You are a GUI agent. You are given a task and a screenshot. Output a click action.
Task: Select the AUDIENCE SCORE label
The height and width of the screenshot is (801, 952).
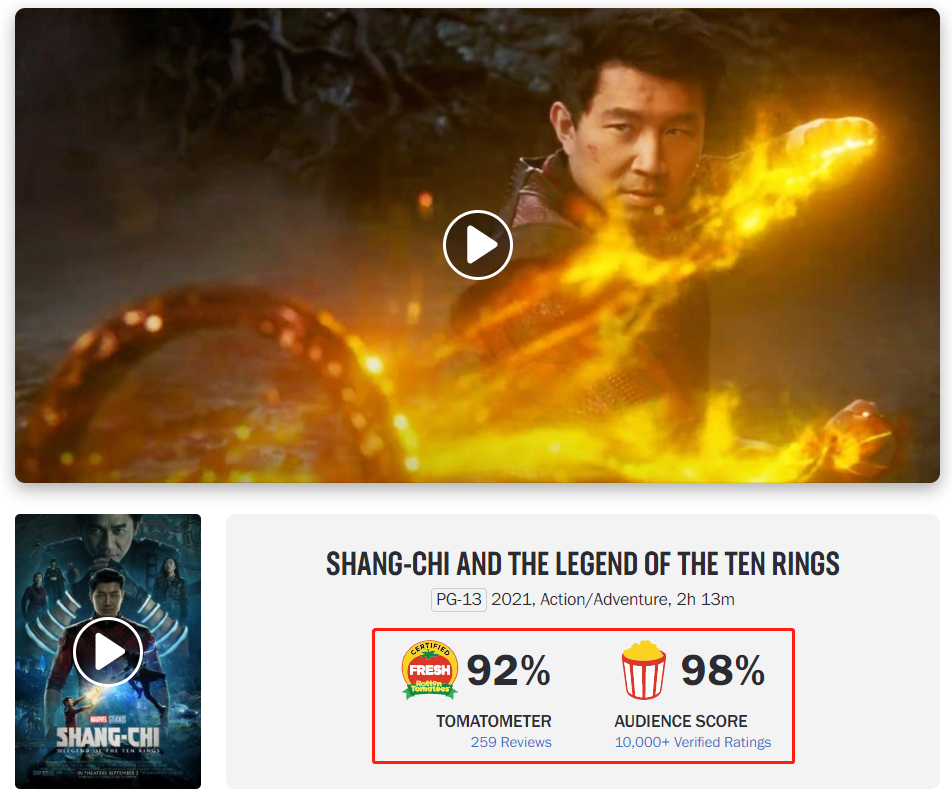681,721
